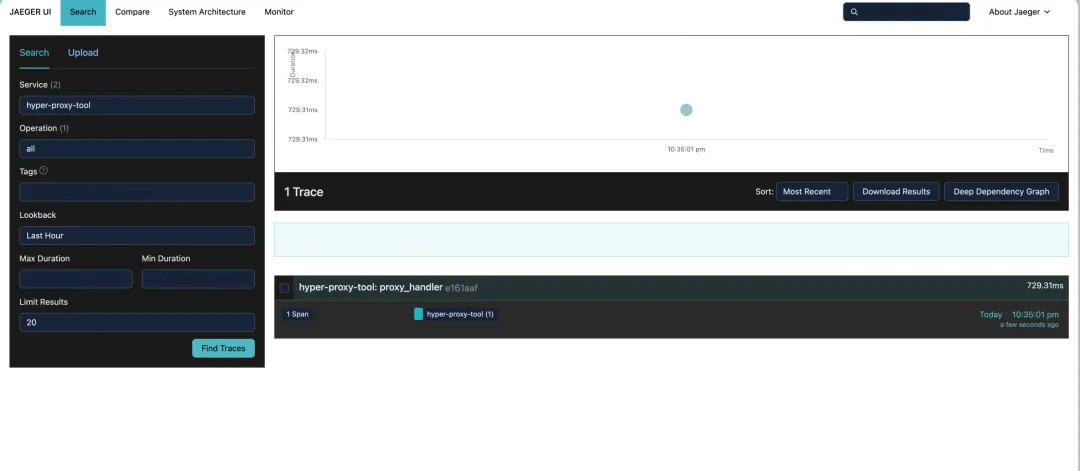Open the hyper-proxy-tool: proxy_handler trace
Viewport: 1080px width, 471px height.
(371, 286)
